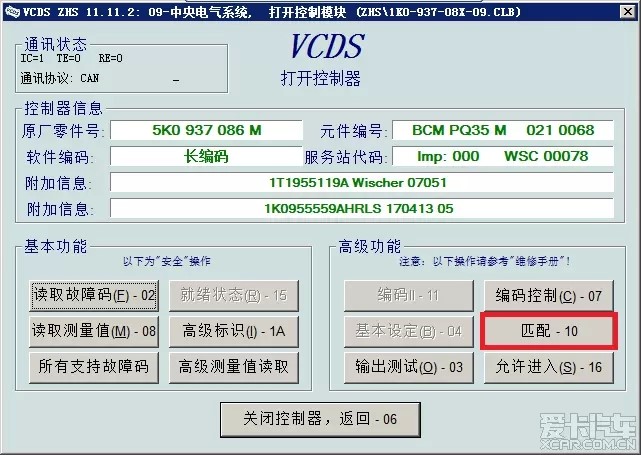This screenshot has width=641, height=455.
Task: Click the VCDS title bar application icon
Action: click(x=10, y=10)
